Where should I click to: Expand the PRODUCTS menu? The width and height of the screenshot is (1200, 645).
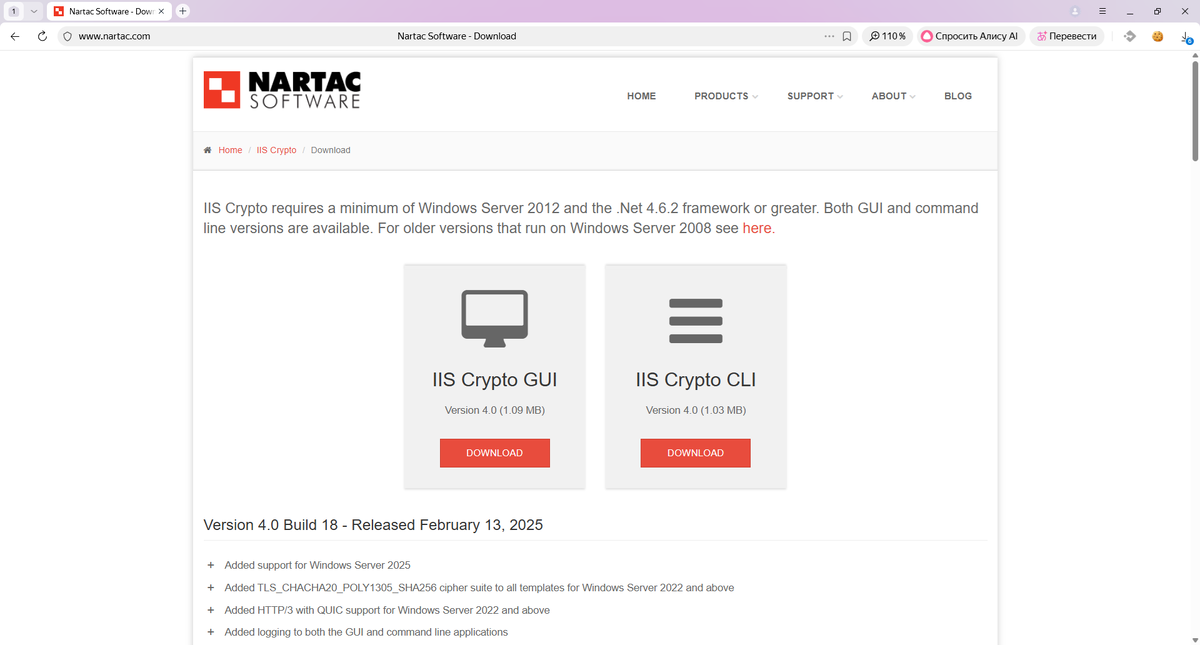pos(726,96)
